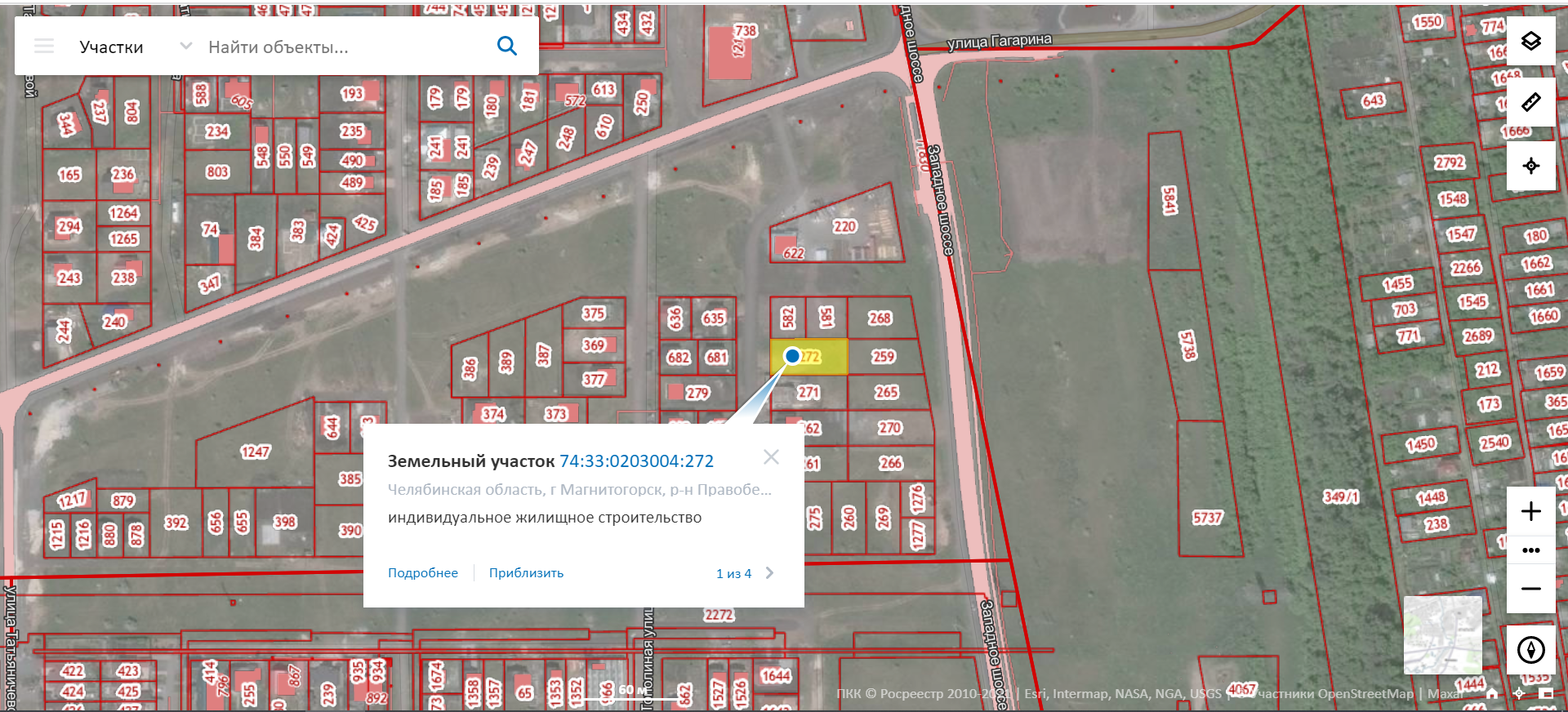
Task: Click the Найти объекты search field
Action: pos(343,47)
